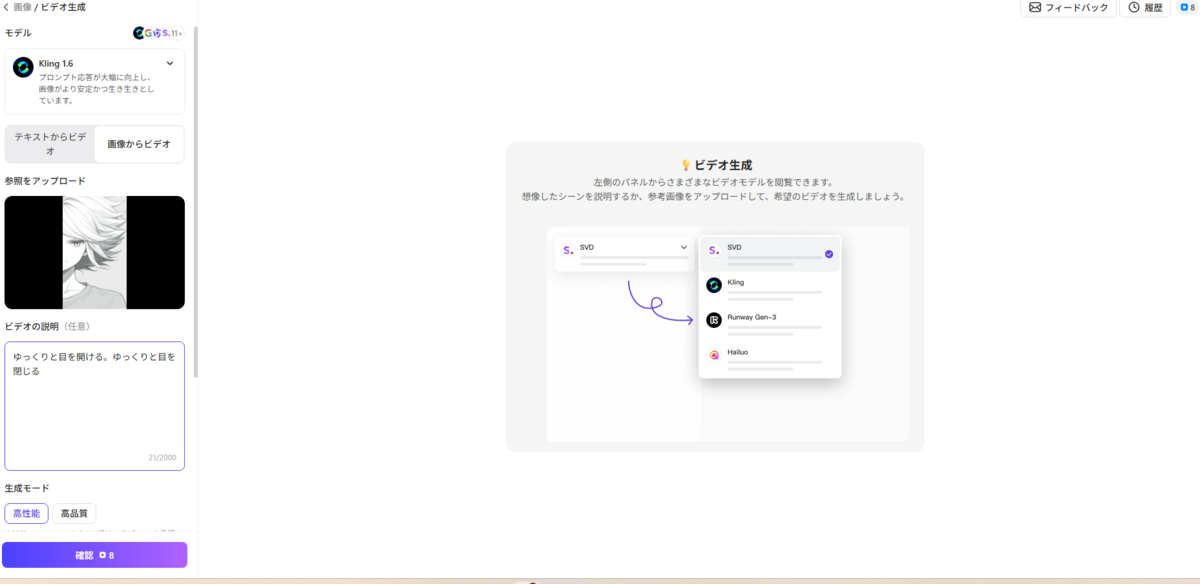Click the 参照をアップロード label
Screen dimensions: 1200x584
(45, 181)
